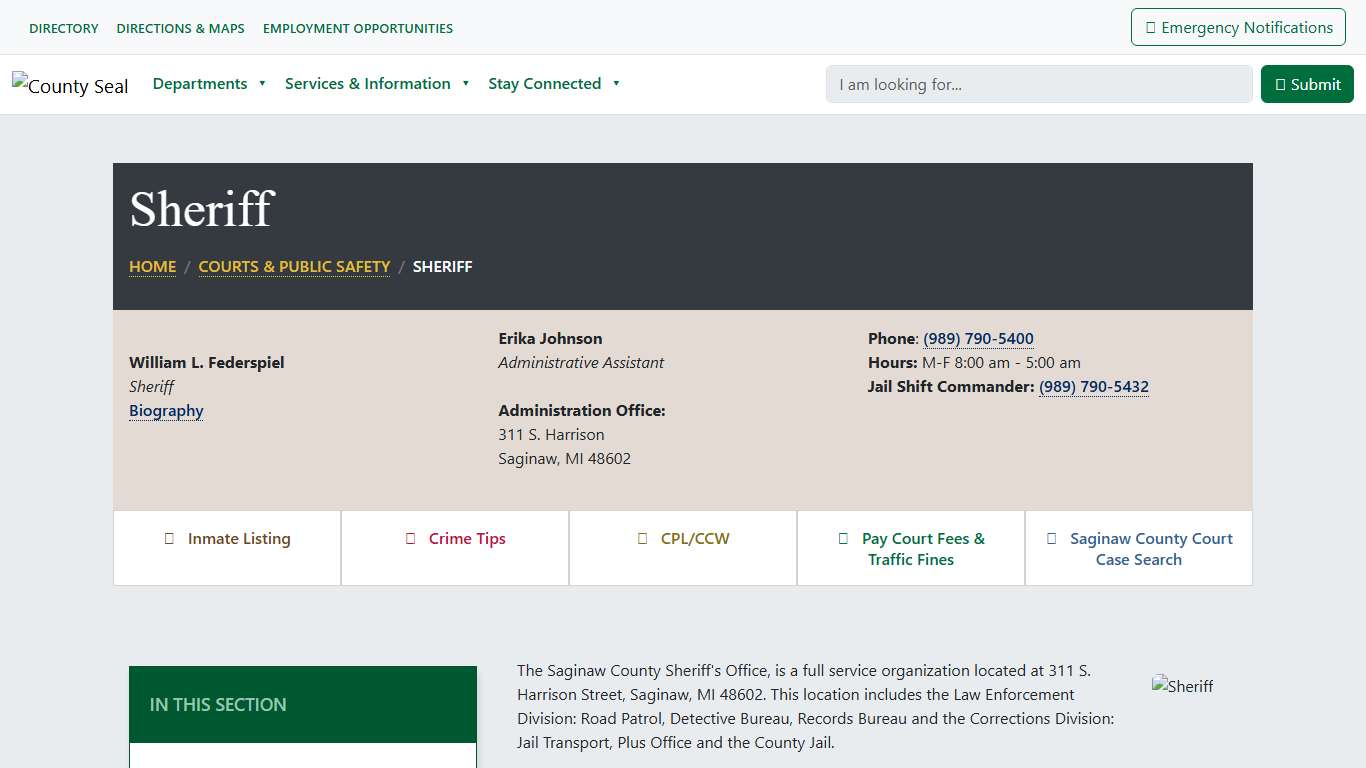
Task: Click the Inmate Listing icon
Action: pyautogui.click(x=170, y=539)
